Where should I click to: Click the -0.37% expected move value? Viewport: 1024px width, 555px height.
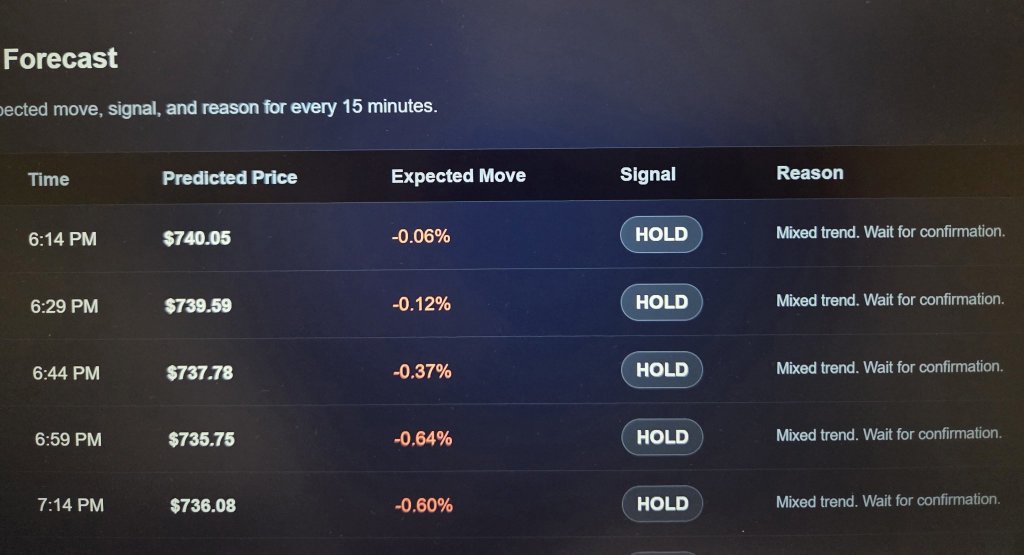pyautogui.click(x=422, y=372)
